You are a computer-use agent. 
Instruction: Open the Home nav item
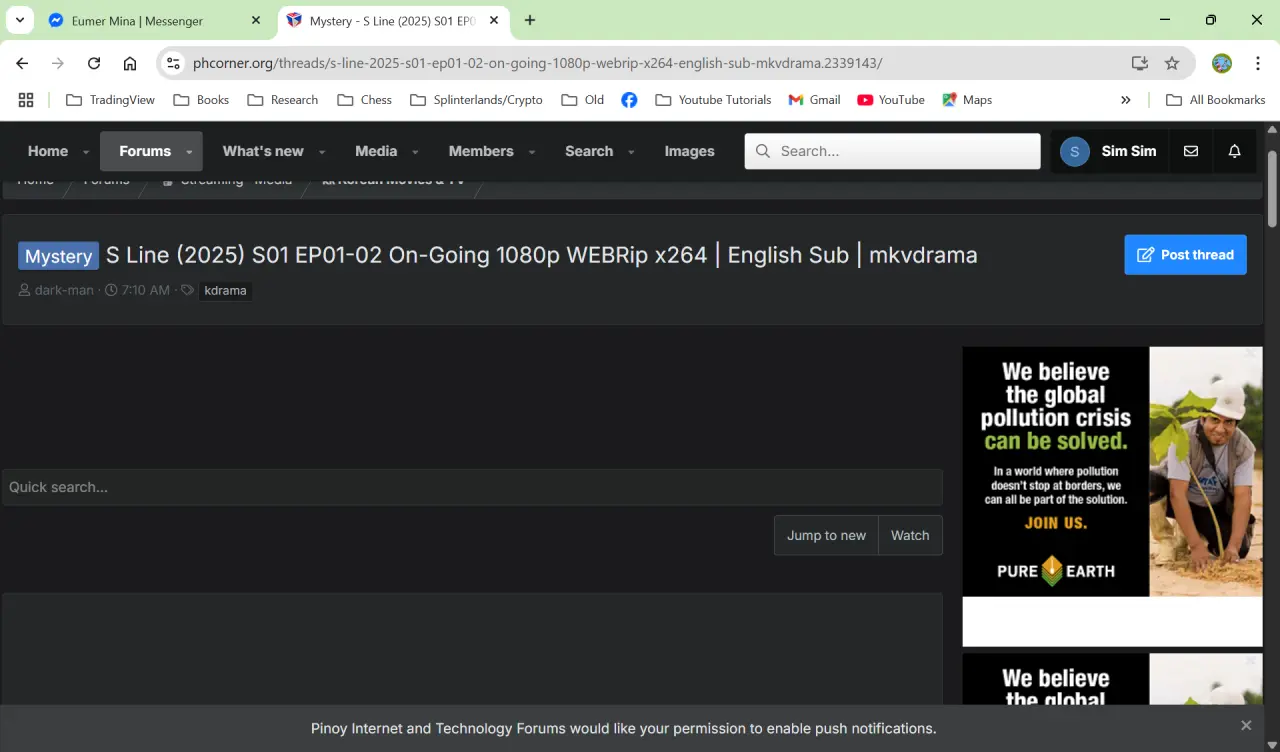[x=47, y=151]
